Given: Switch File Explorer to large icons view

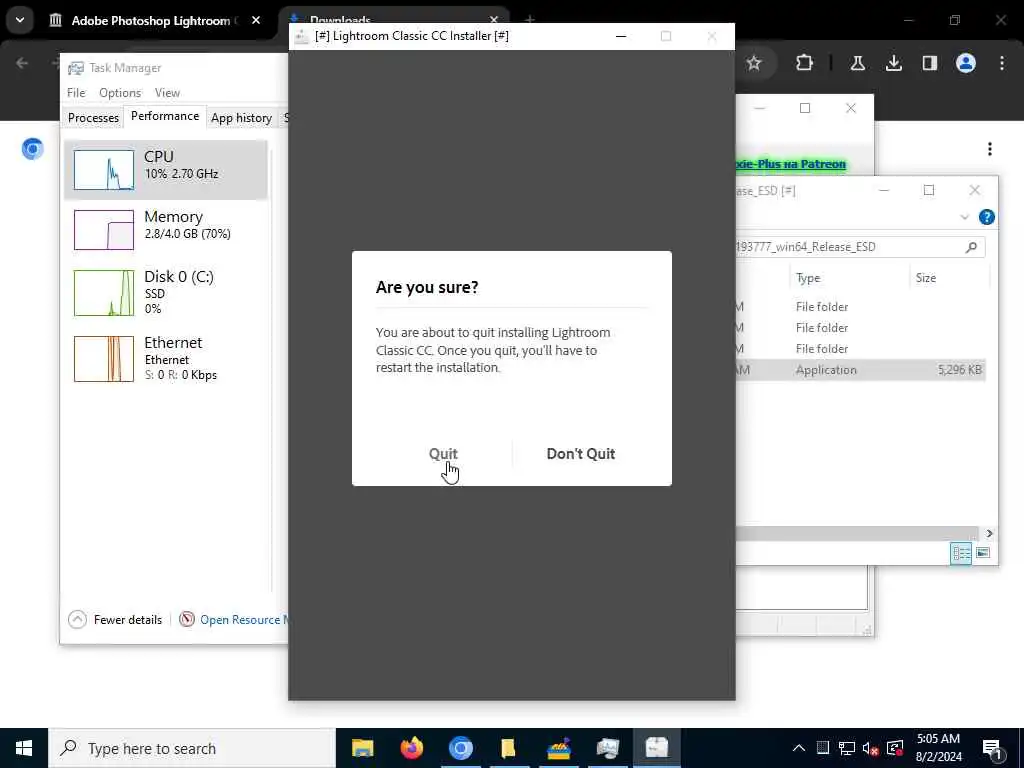Looking at the screenshot, I should click(983, 553).
